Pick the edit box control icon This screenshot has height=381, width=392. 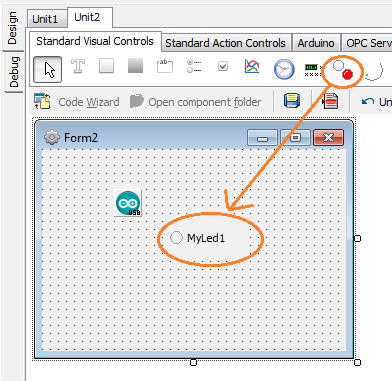[165, 66]
